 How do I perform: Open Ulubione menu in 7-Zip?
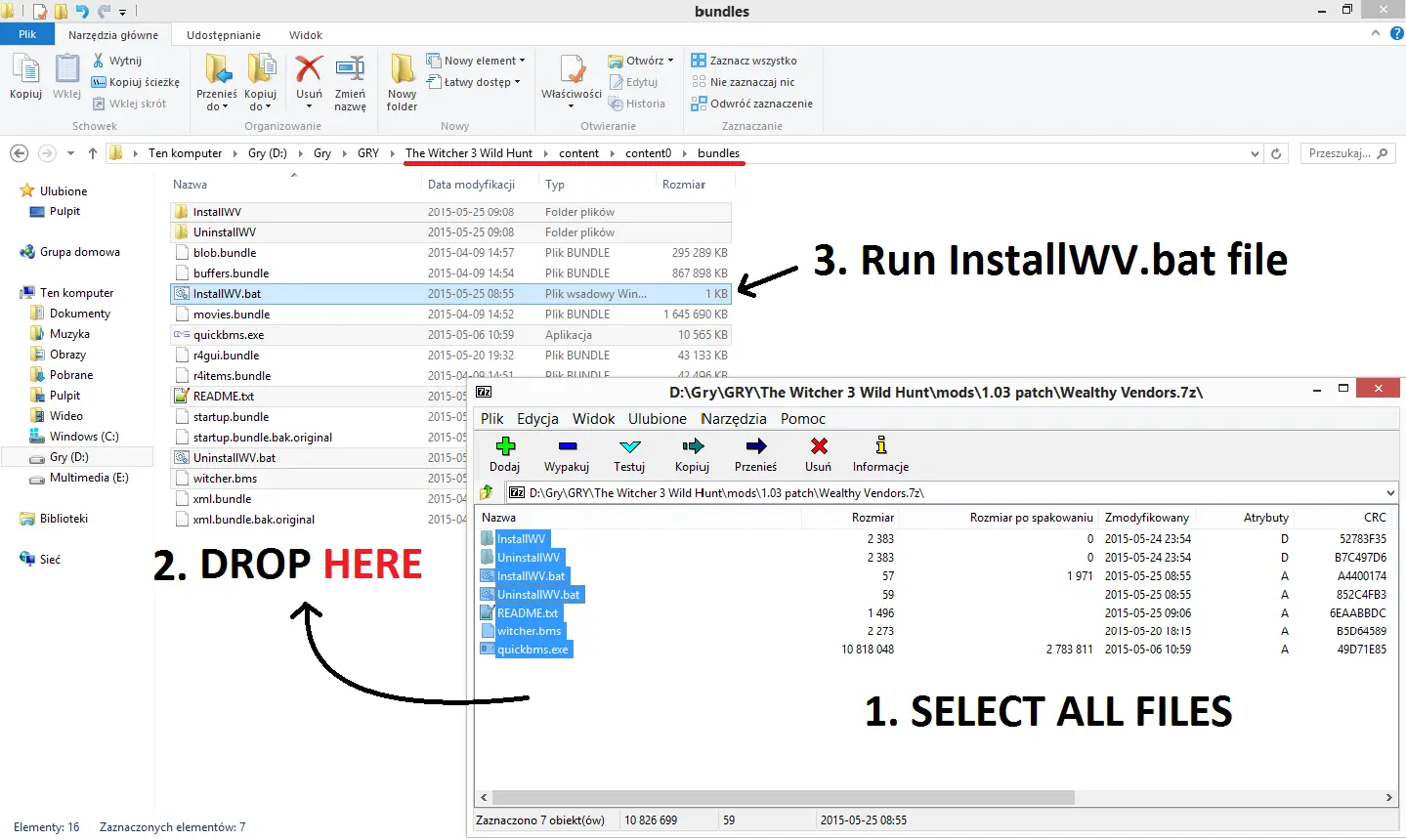click(x=658, y=419)
